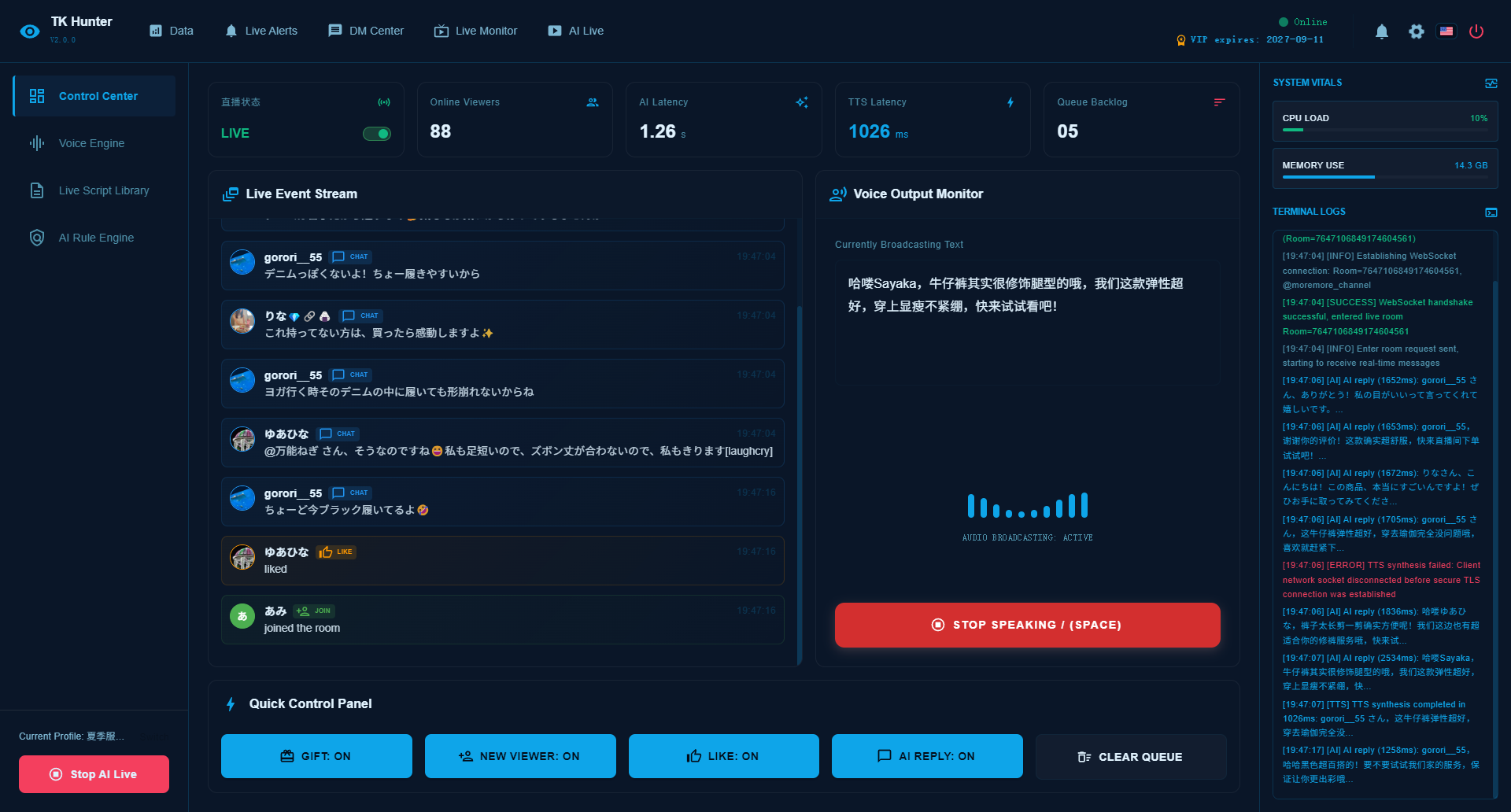Open the notifications bell
This screenshot has height=812, width=1511.
point(1382,31)
